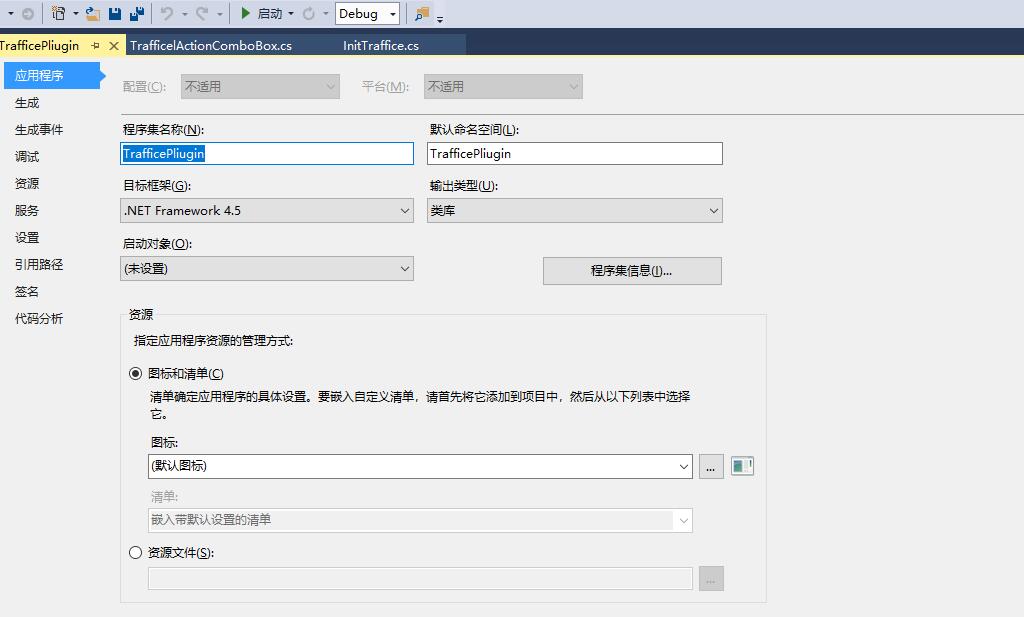Click the 默认命名空间 text field
The width and height of the screenshot is (1024, 617).
pyautogui.click(x=575, y=153)
